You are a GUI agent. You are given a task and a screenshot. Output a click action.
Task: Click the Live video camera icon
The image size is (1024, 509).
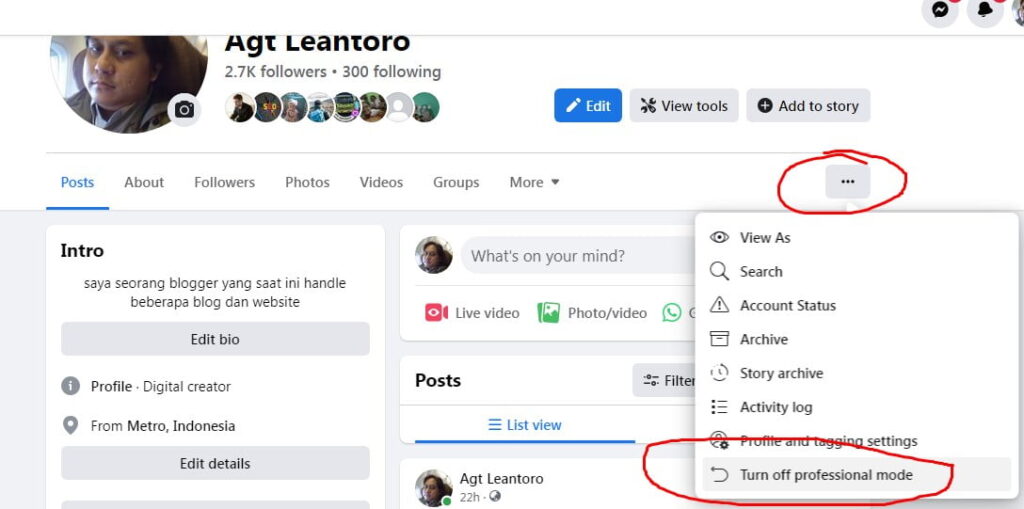(436, 313)
